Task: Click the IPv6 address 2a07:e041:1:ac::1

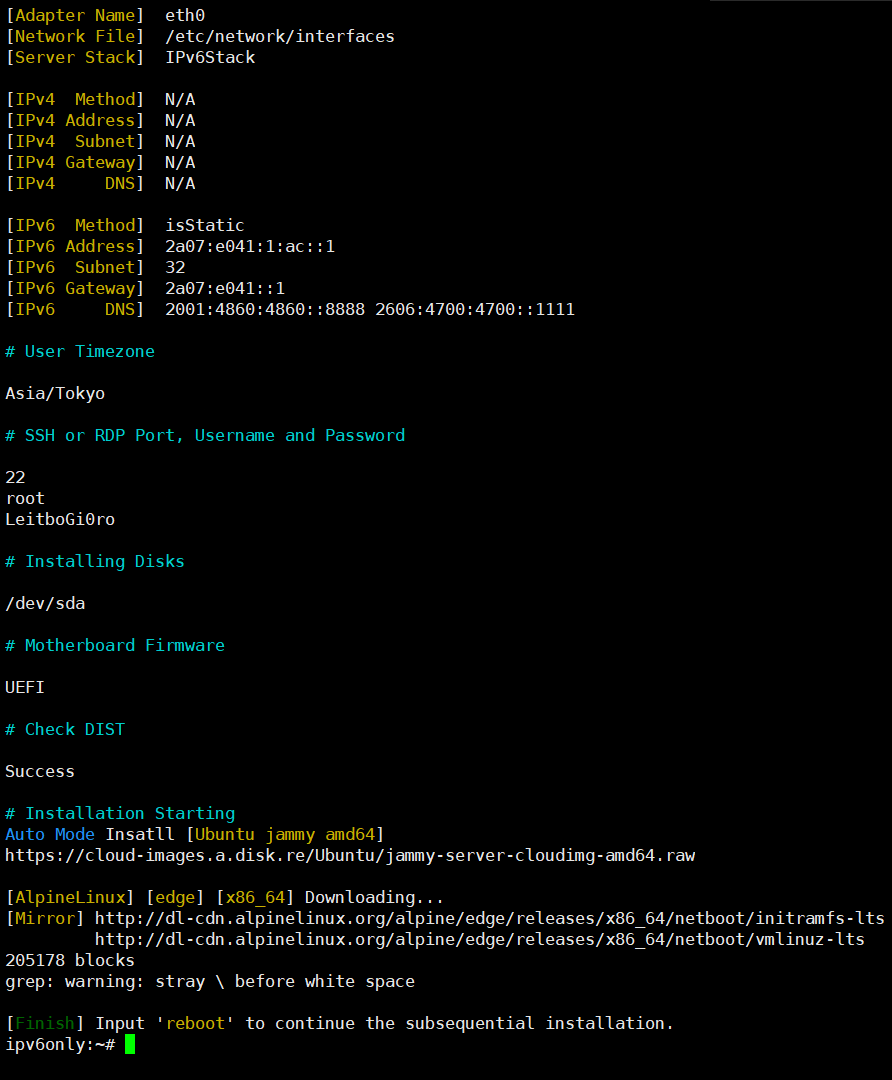Action: (x=250, y=247)
